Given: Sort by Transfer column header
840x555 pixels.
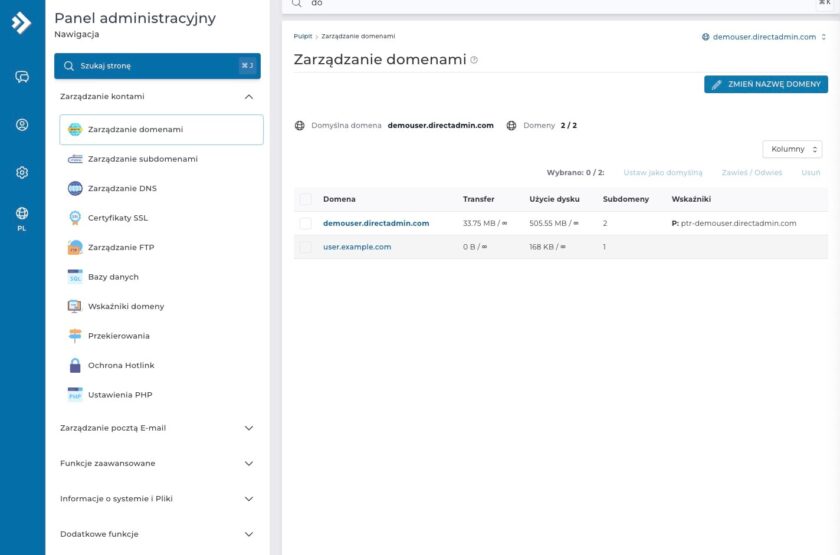Looking at the screenshot, I should pyautogui.click(x=478, y=199).
